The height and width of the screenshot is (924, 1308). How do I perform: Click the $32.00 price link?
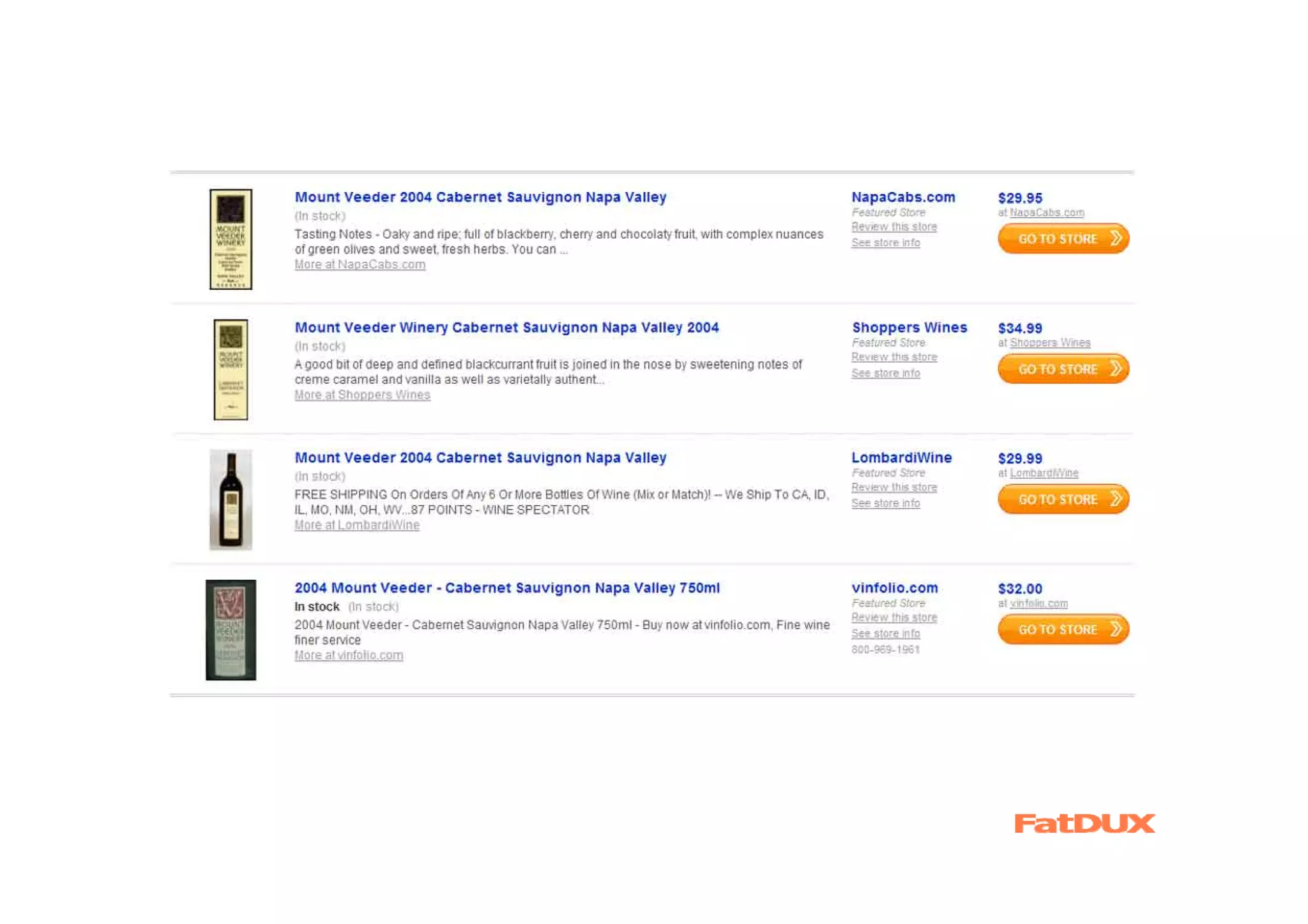click(x=1020, y=588)
